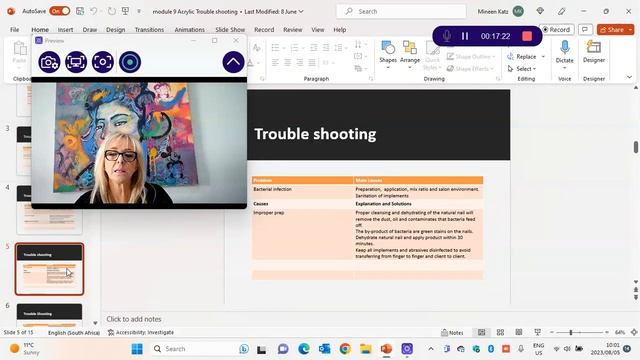Click the slide title 'Trouble shooting'

[x=315, y=134]
